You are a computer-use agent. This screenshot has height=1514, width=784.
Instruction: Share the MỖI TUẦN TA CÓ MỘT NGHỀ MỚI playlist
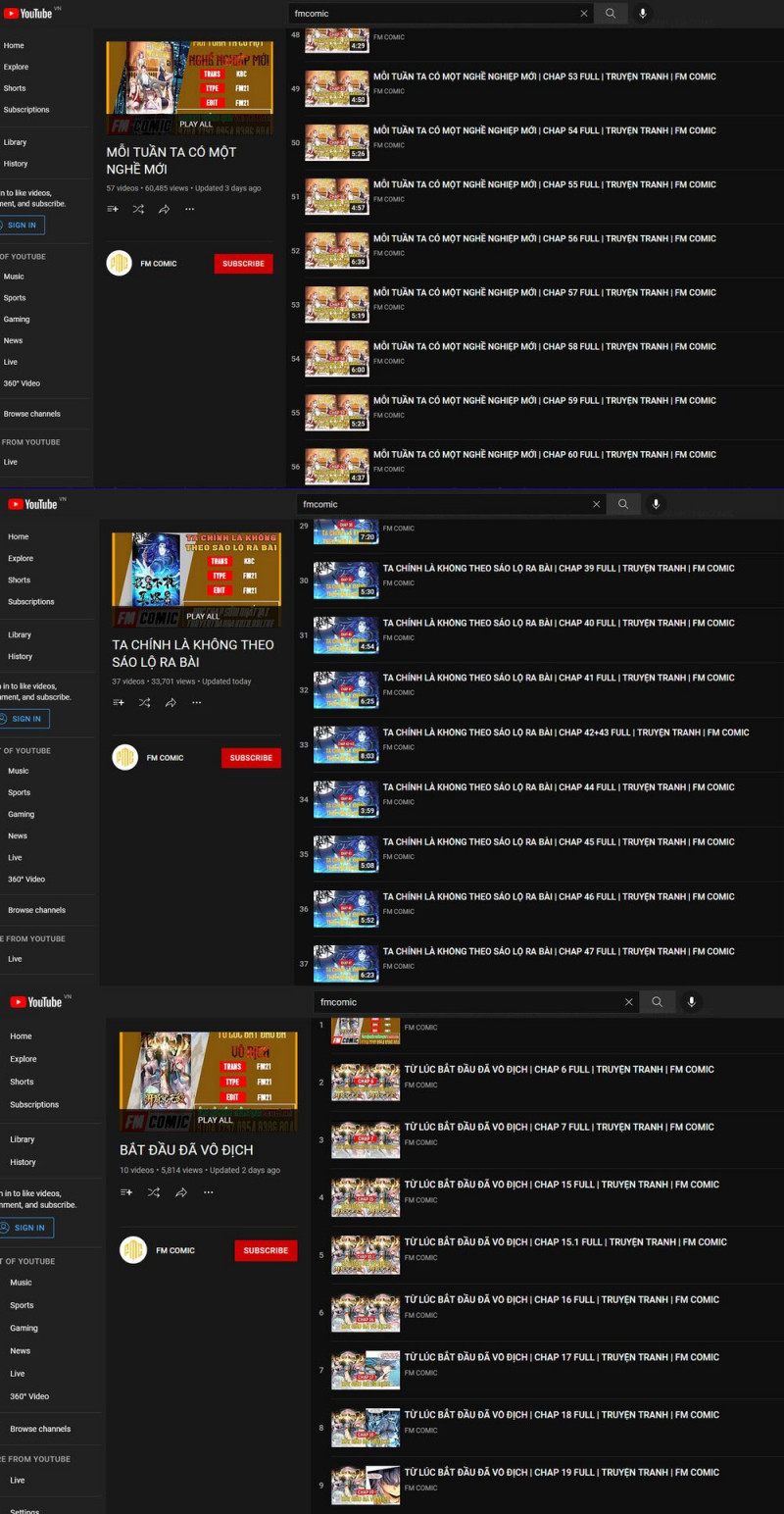(x=164, y=209)
